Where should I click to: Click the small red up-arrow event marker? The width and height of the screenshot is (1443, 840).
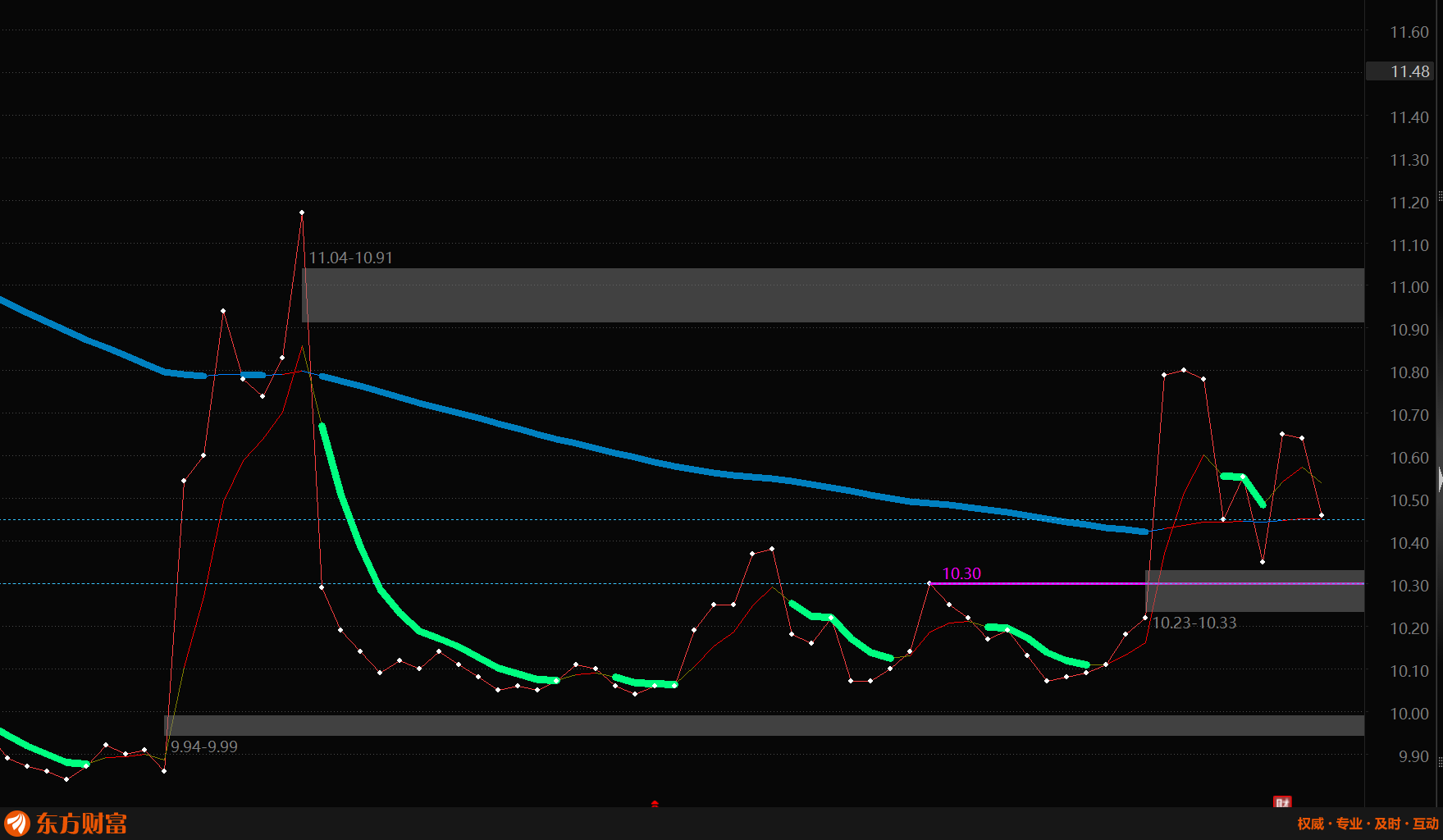point(655,804)
